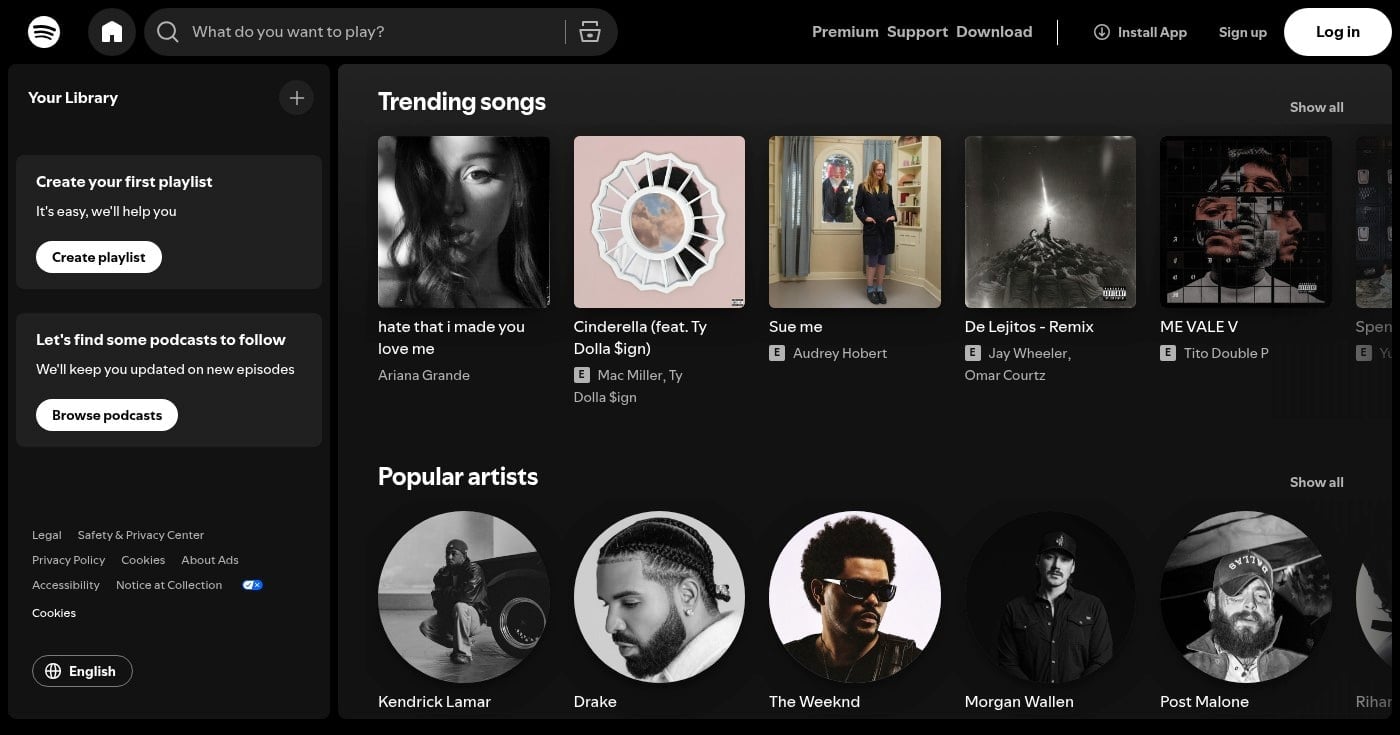Open the Premium link
This screenshot has width=1400, height=735.
[845, 32]
